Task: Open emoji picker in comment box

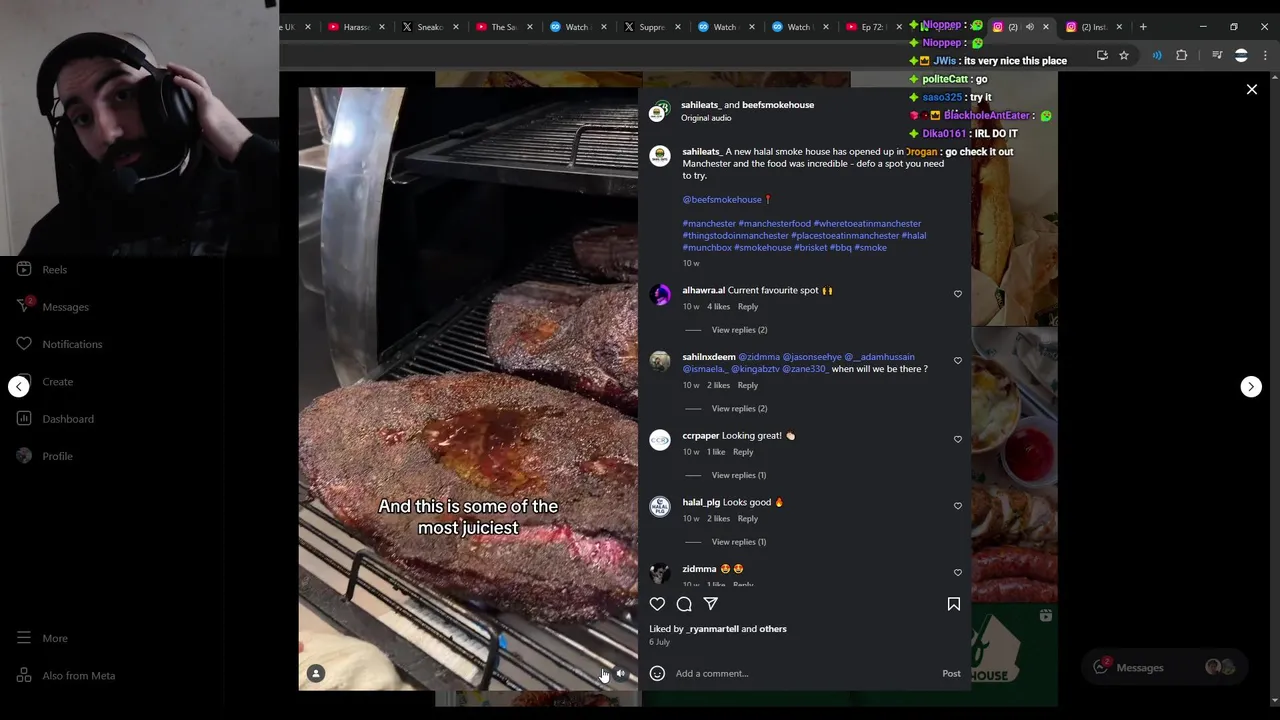Action: [657, 674]
